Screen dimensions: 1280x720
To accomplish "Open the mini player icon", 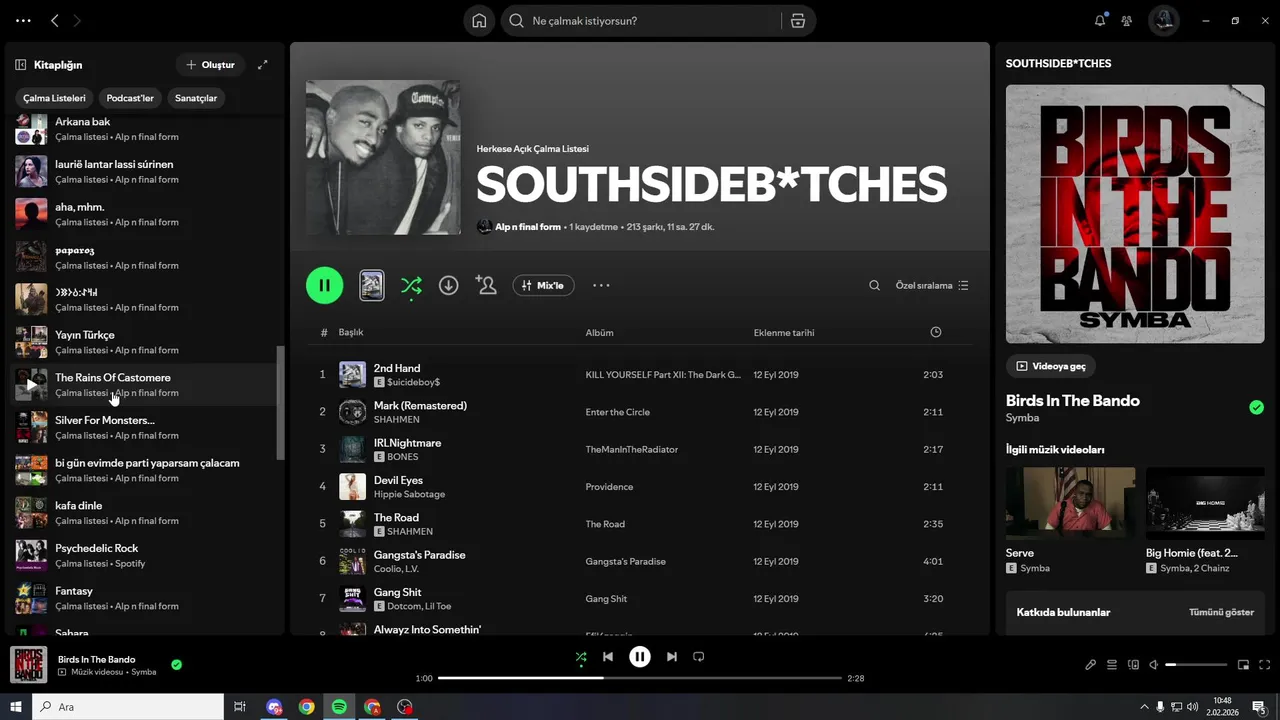I will pyautogui.click(x=1243, y=664).
